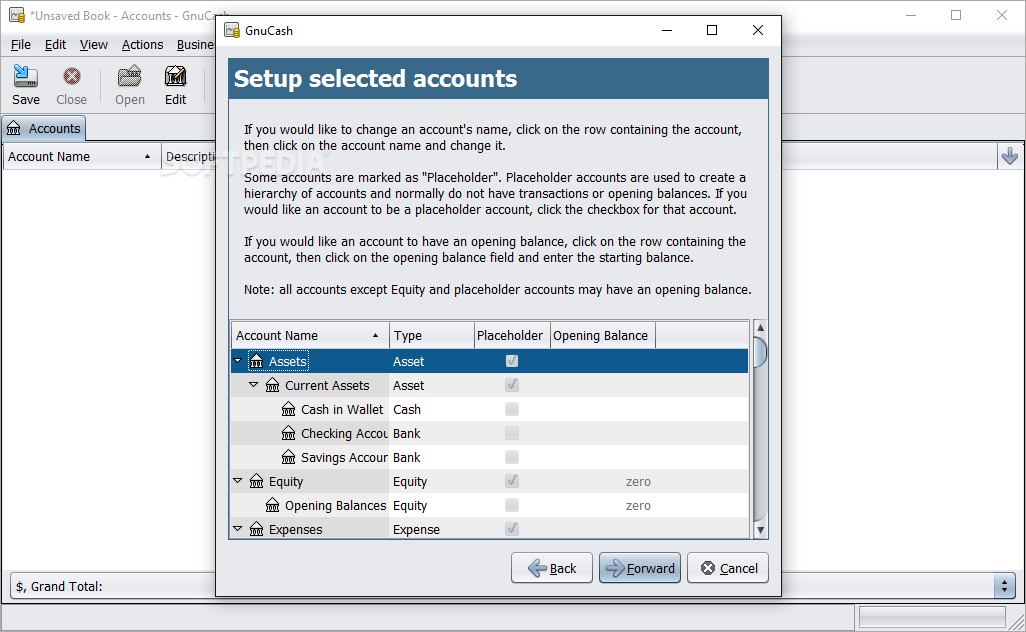Toggle Placeholder checkbox in Equity row (type Equity)
Viewport: 1026px width, 632px height.
click(x=512, y=481)
